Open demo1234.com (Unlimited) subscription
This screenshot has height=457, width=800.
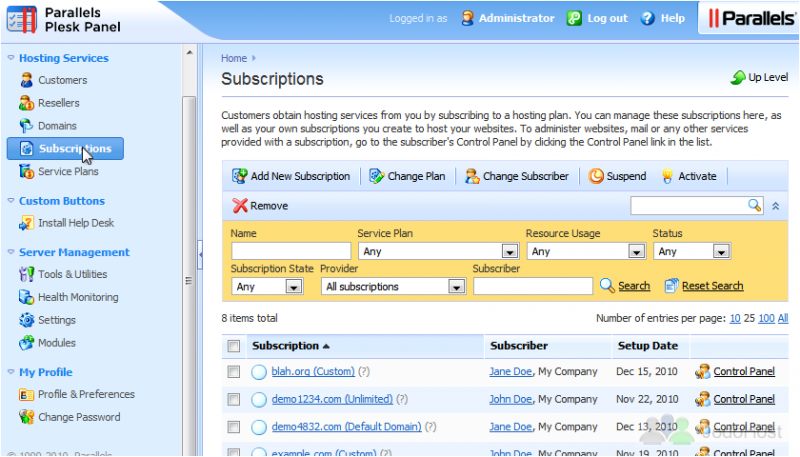[332, 399]
